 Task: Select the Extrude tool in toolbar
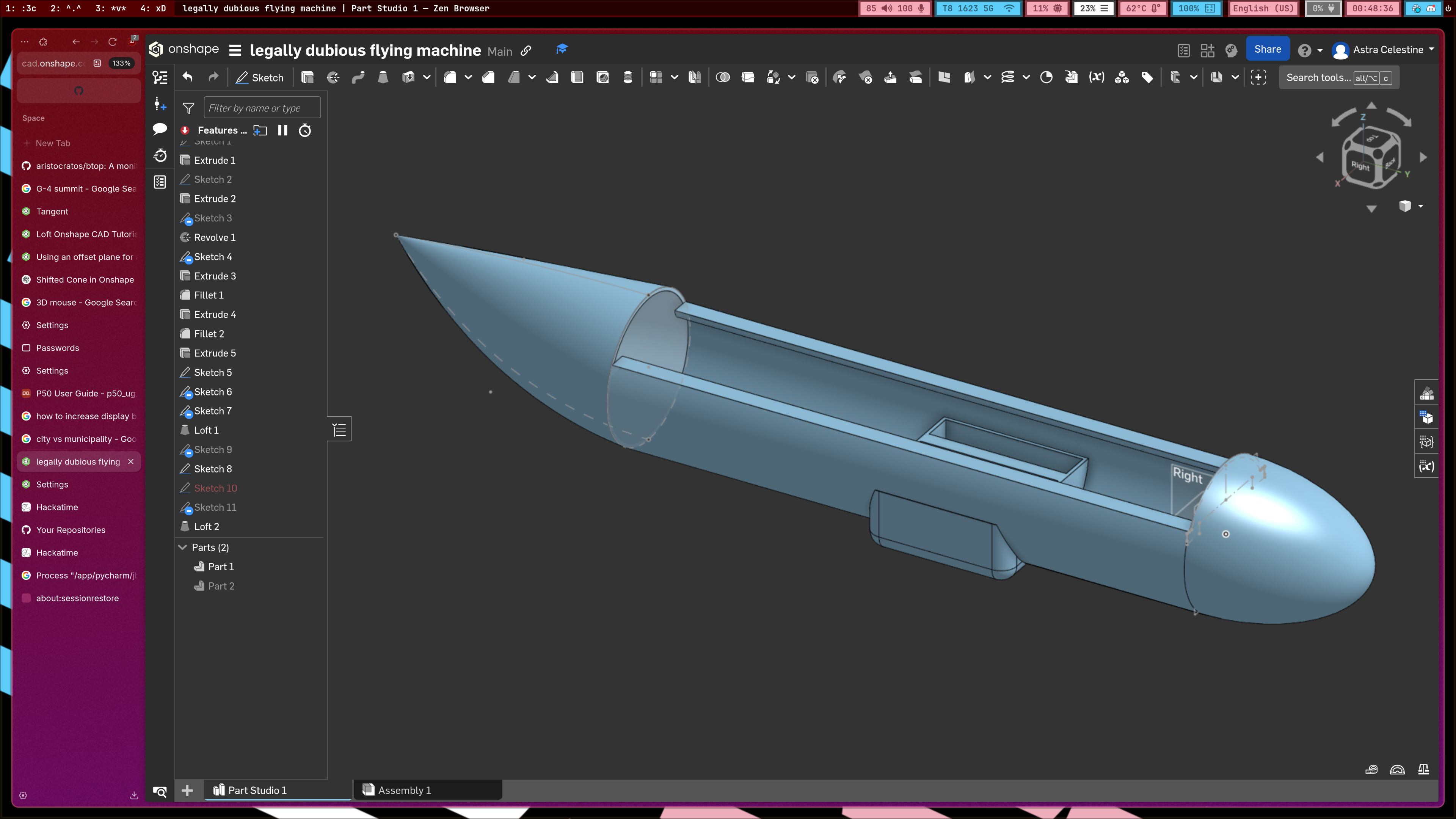(x=308, y=77)
